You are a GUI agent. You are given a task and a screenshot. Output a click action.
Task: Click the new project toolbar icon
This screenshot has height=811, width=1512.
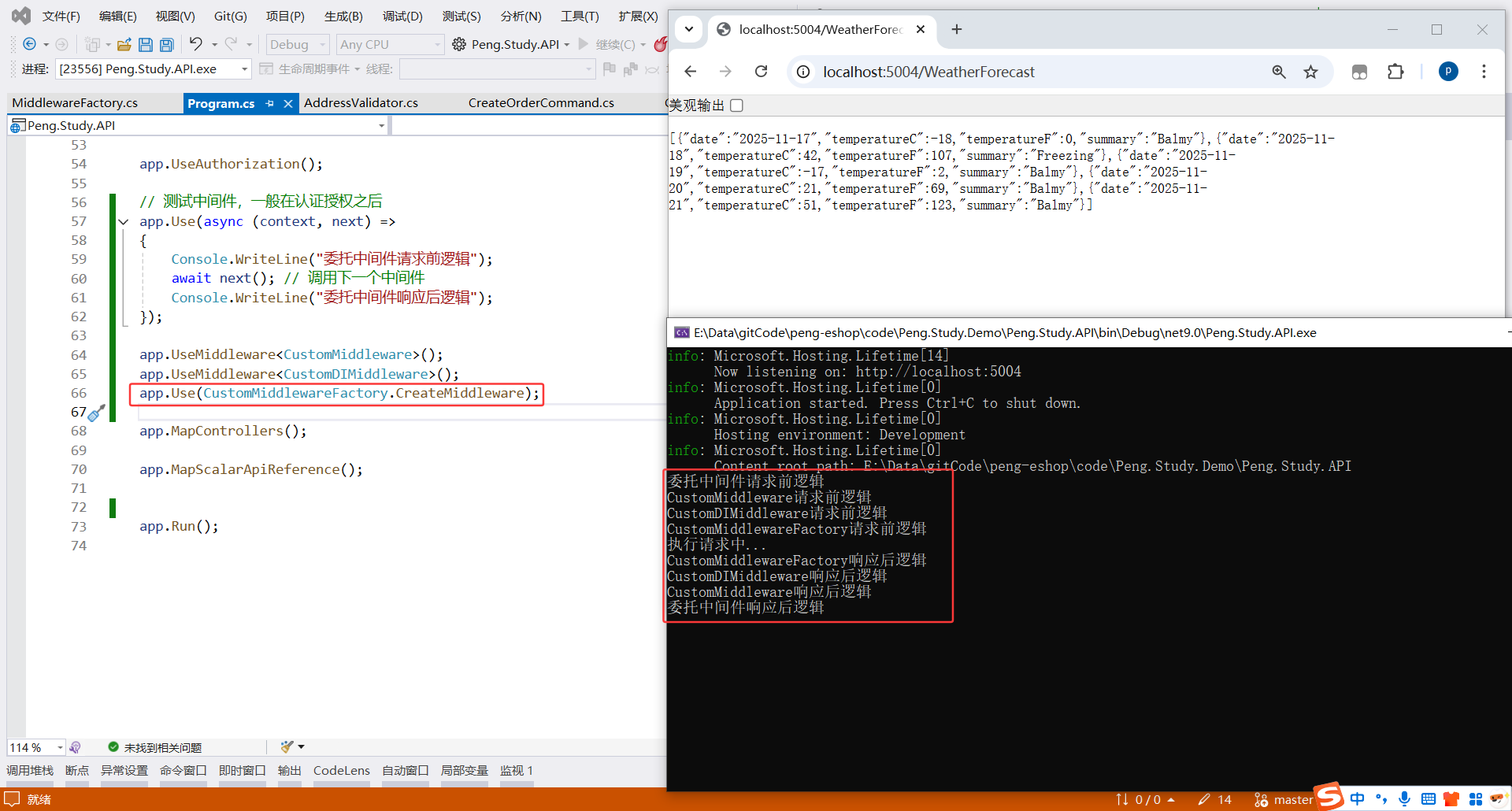tap(92, 44)
